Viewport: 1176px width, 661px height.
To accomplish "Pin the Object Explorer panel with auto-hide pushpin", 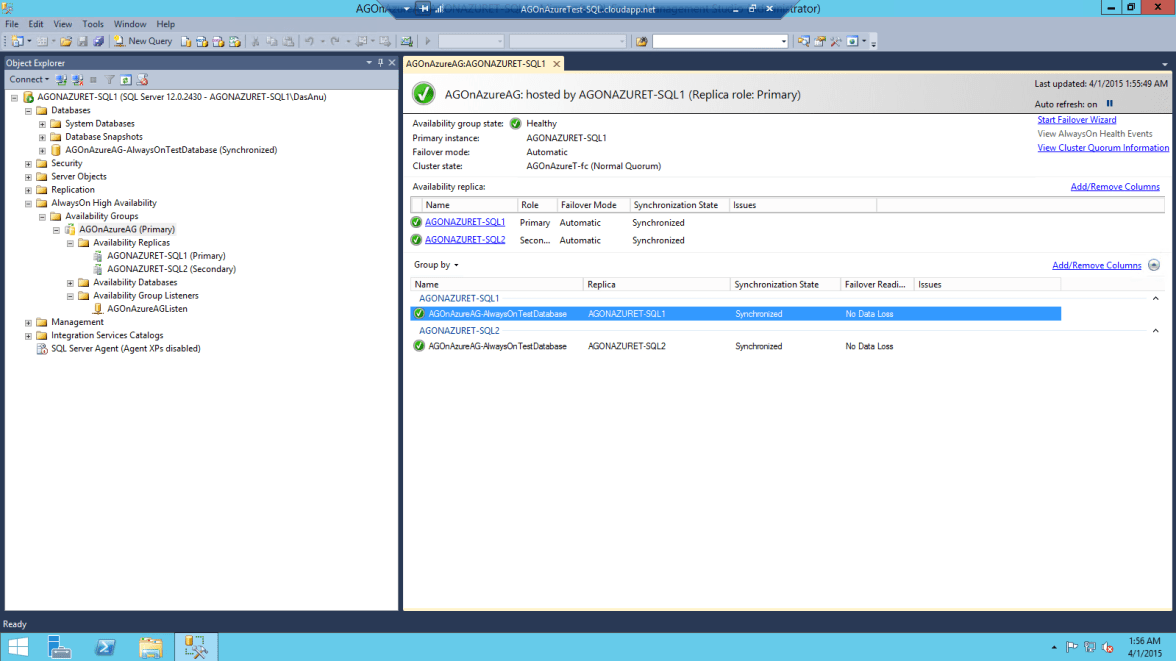I will tap(380, 63).
